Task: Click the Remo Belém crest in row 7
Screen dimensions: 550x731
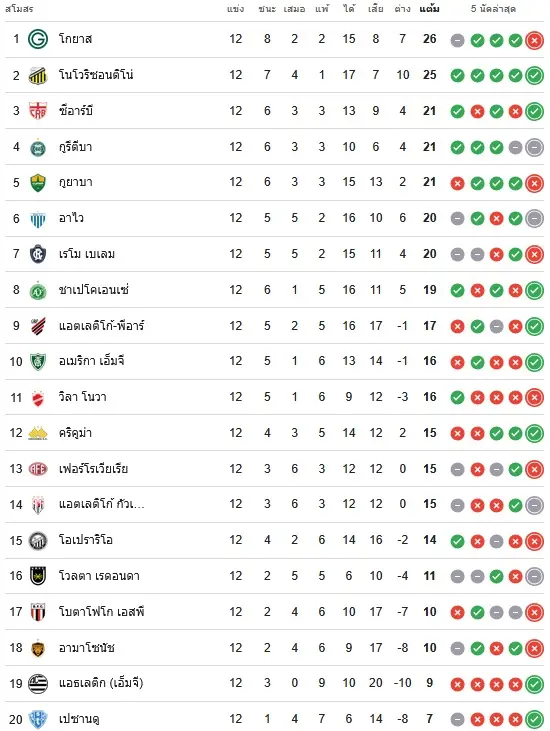Action: pos(38,255)
